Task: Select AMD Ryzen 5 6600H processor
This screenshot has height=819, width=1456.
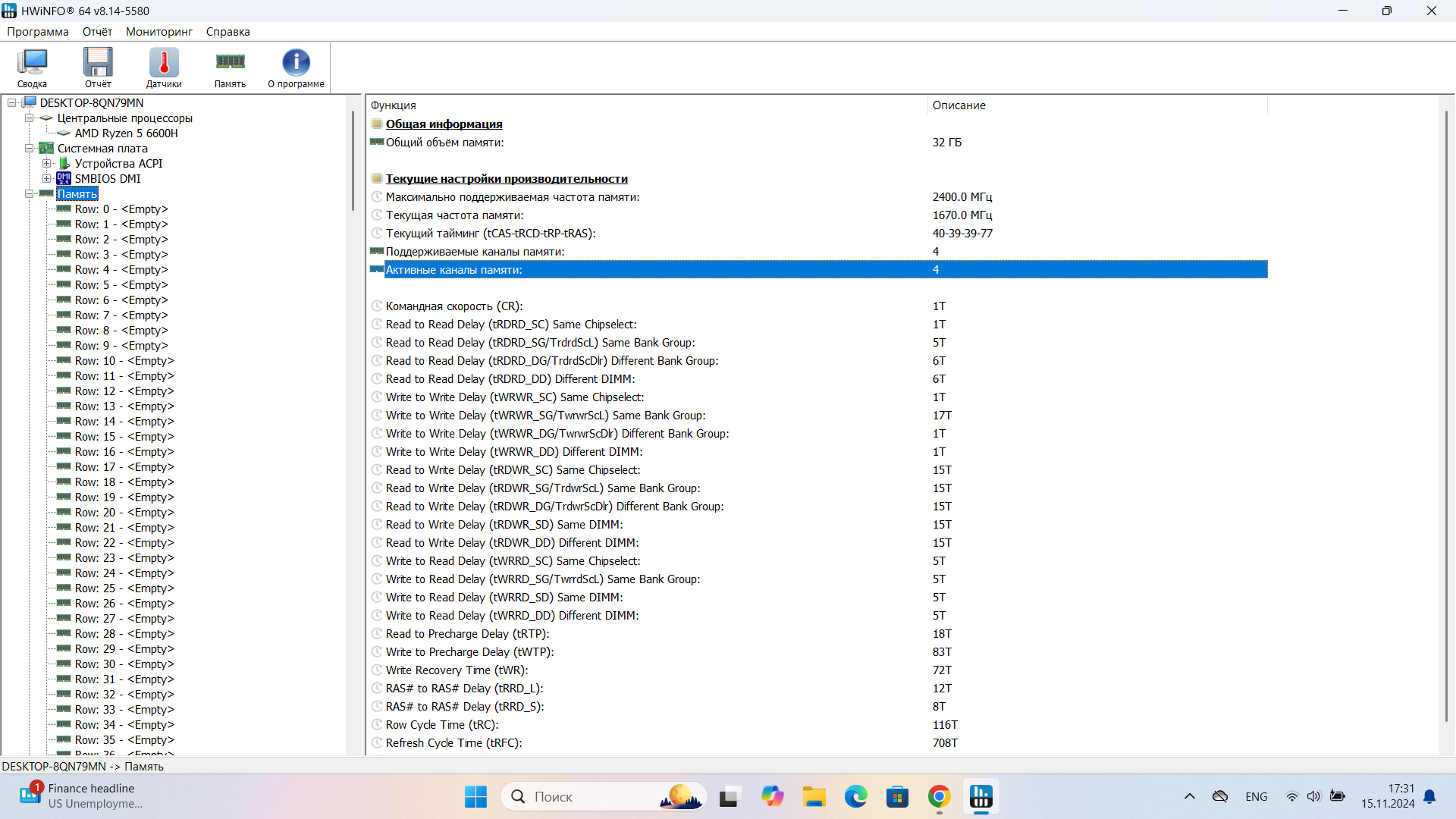Action: [126, 133]
